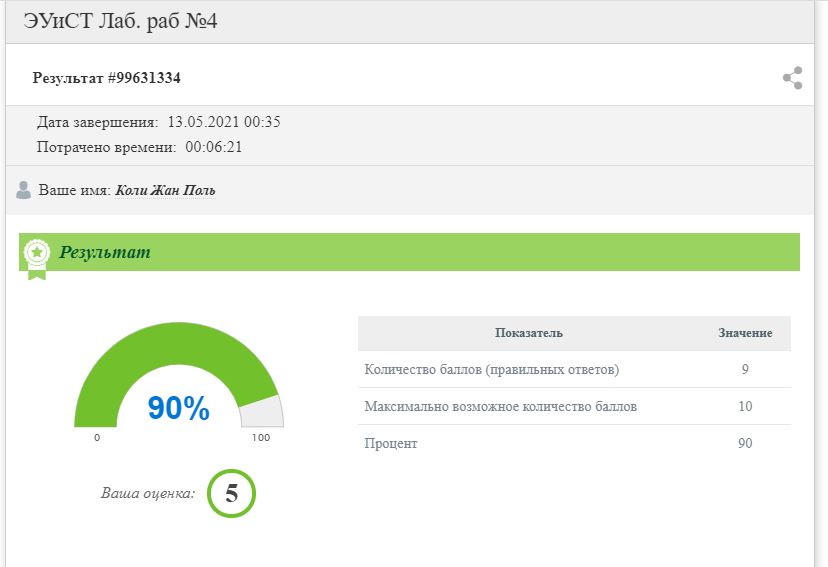Click the user avatar icon

click(23, 190)
